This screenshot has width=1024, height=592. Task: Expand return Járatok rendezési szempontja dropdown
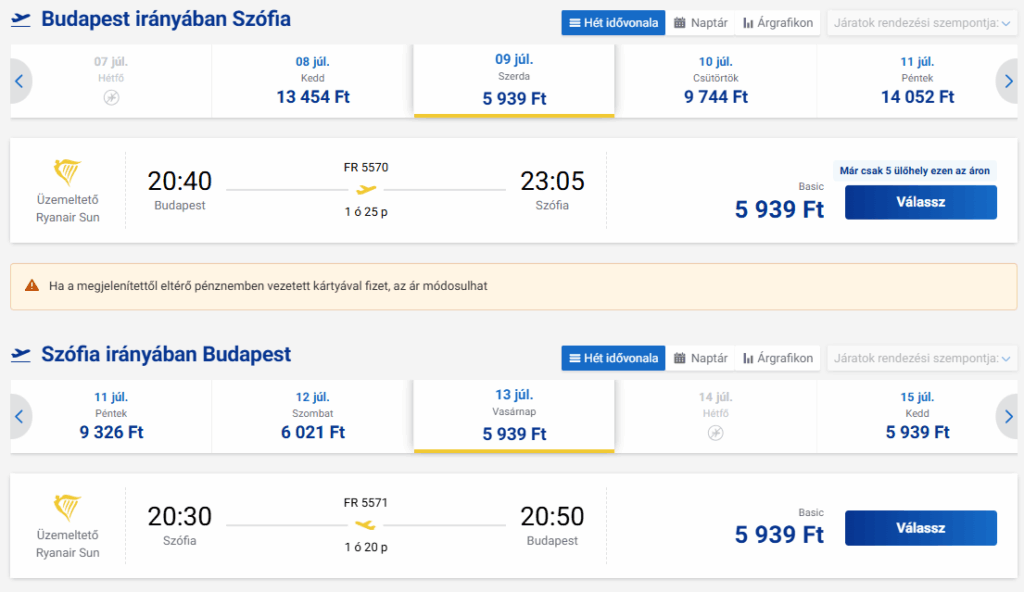[922, 358]
